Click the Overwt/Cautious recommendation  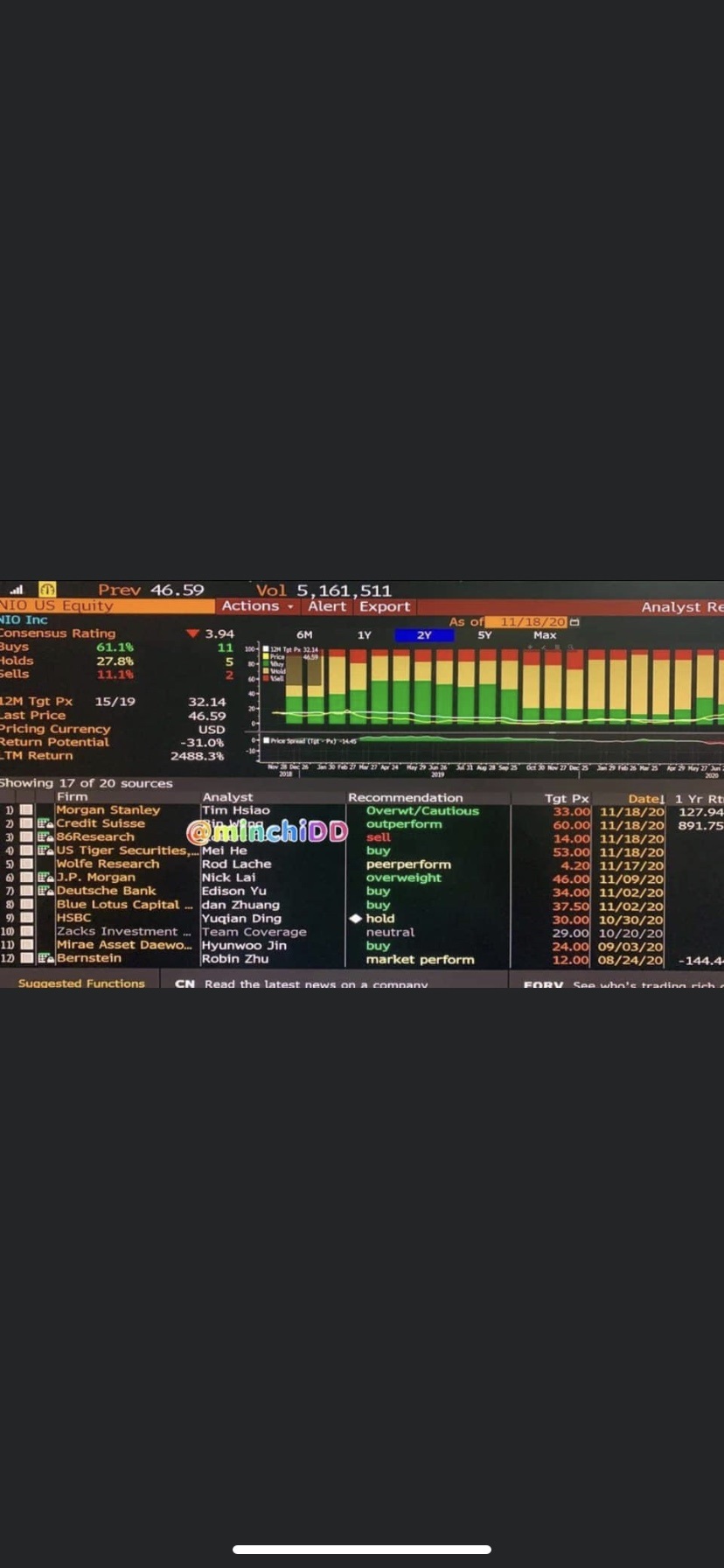(422, 811)
